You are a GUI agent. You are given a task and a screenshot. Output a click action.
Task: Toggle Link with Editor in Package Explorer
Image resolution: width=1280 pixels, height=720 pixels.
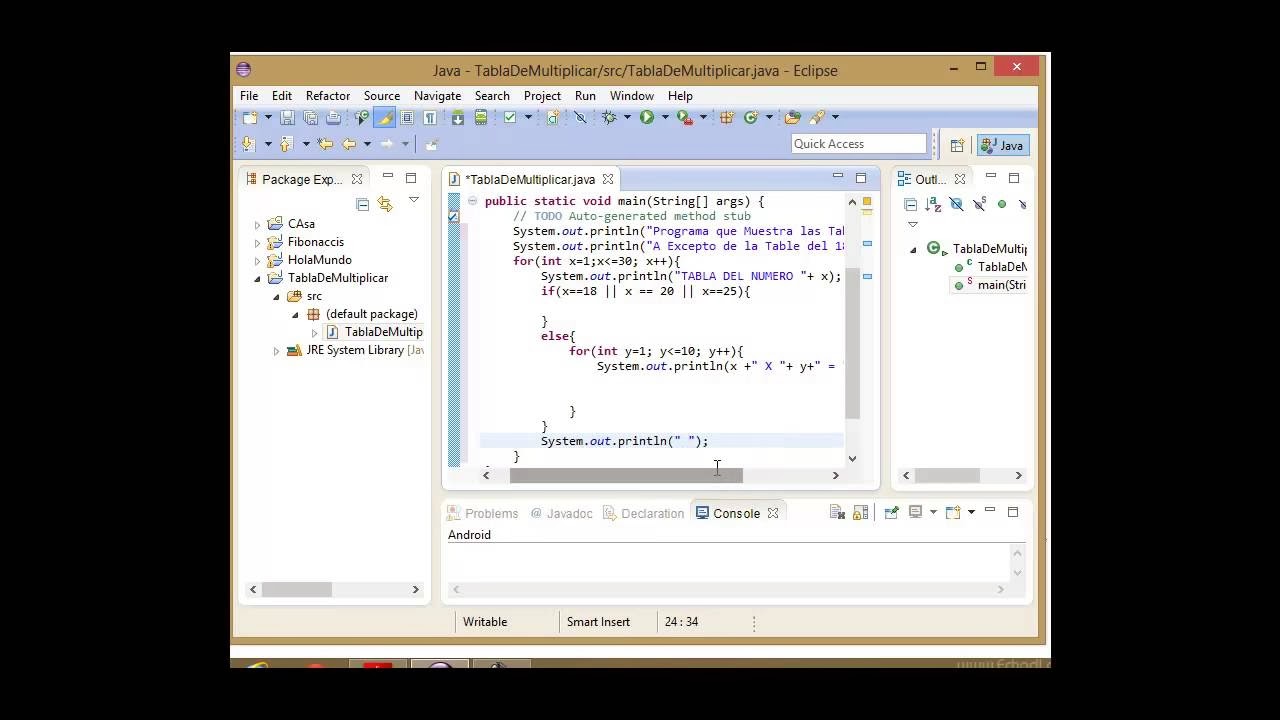point(385,204)
